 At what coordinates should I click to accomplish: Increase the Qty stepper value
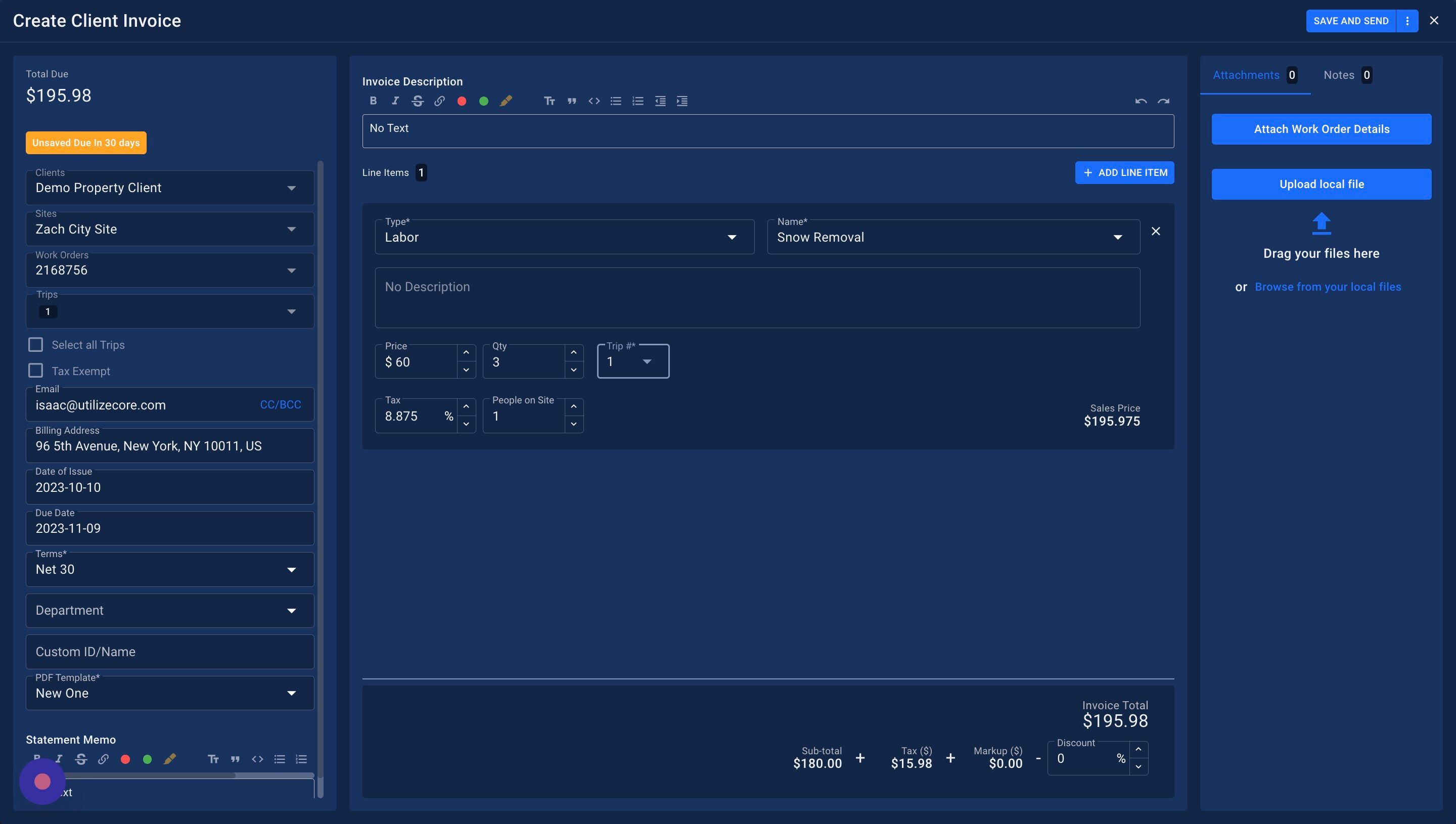pyautogui.click(x=574, y=352)
